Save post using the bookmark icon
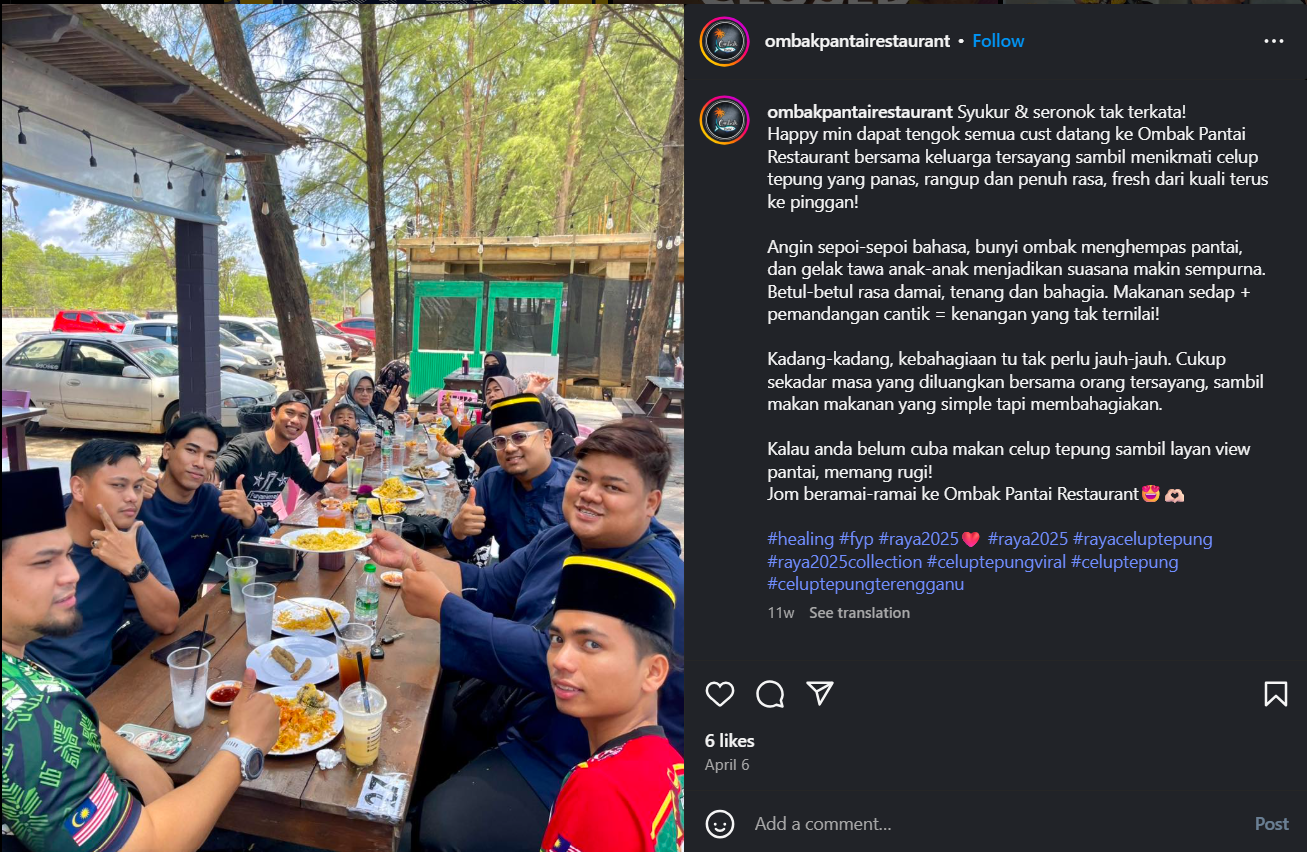 1276,694
